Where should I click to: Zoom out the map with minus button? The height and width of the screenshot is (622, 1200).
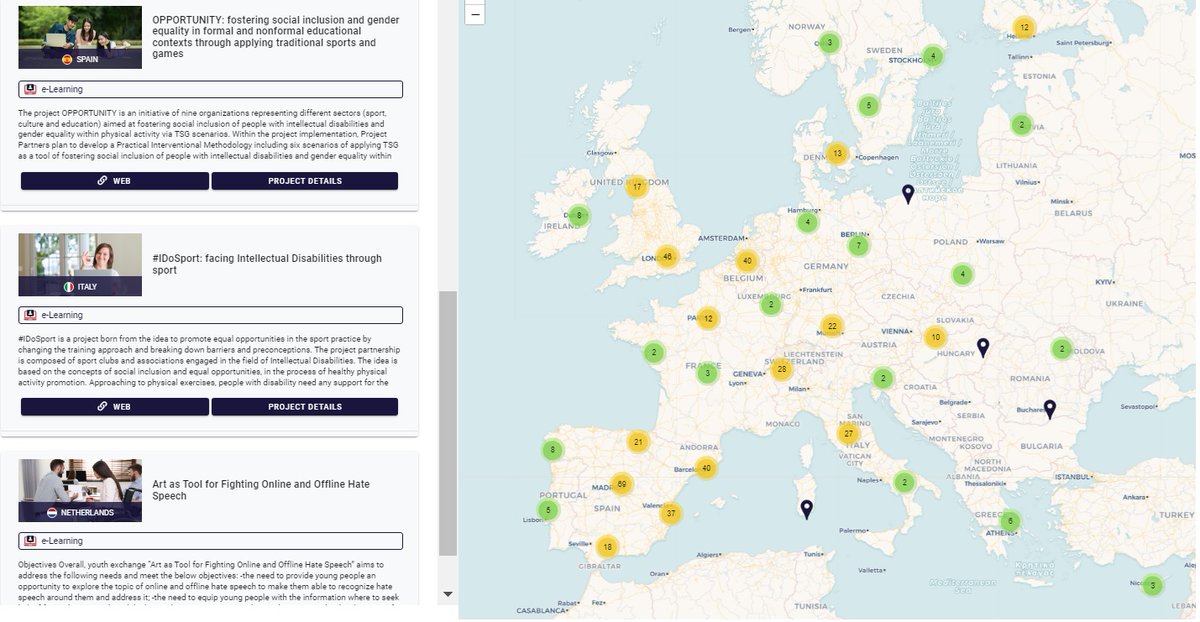(x=476, y=14)
